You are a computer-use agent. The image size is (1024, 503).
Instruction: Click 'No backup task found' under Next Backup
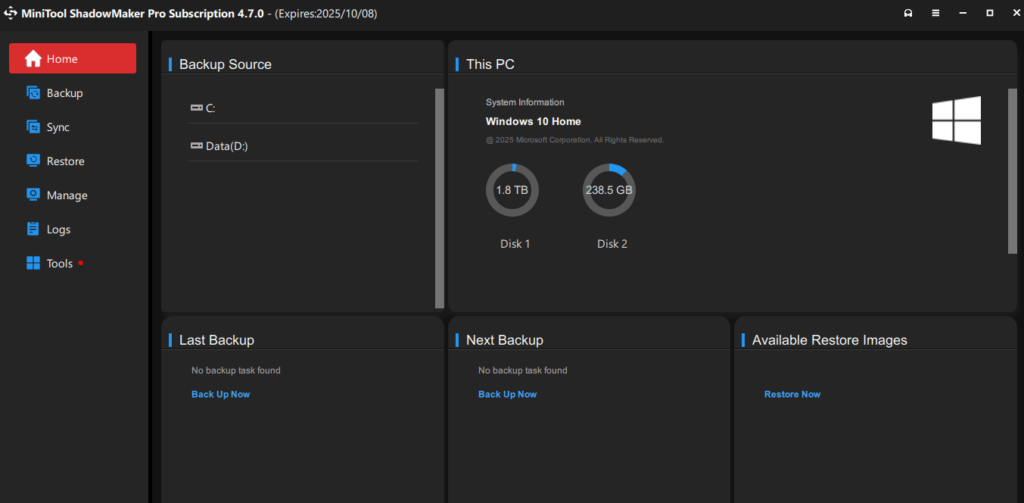coord(522,370)
